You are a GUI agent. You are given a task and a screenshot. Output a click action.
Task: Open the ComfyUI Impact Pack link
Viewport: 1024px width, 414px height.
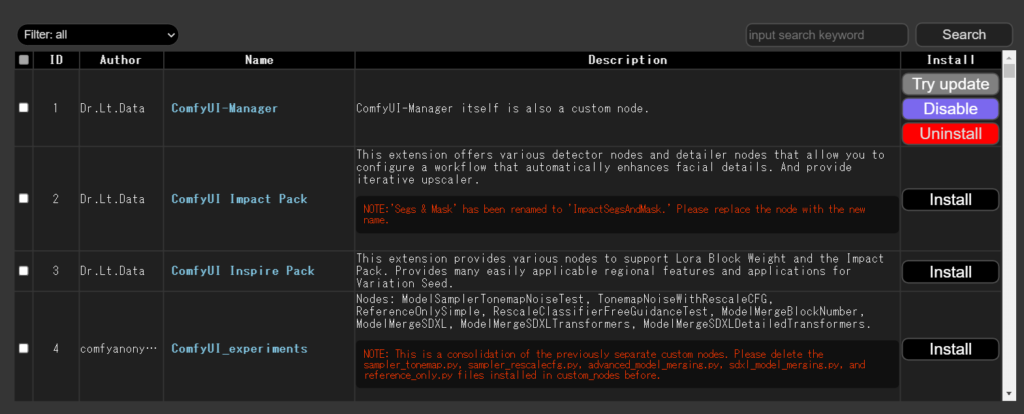(239, 199)
